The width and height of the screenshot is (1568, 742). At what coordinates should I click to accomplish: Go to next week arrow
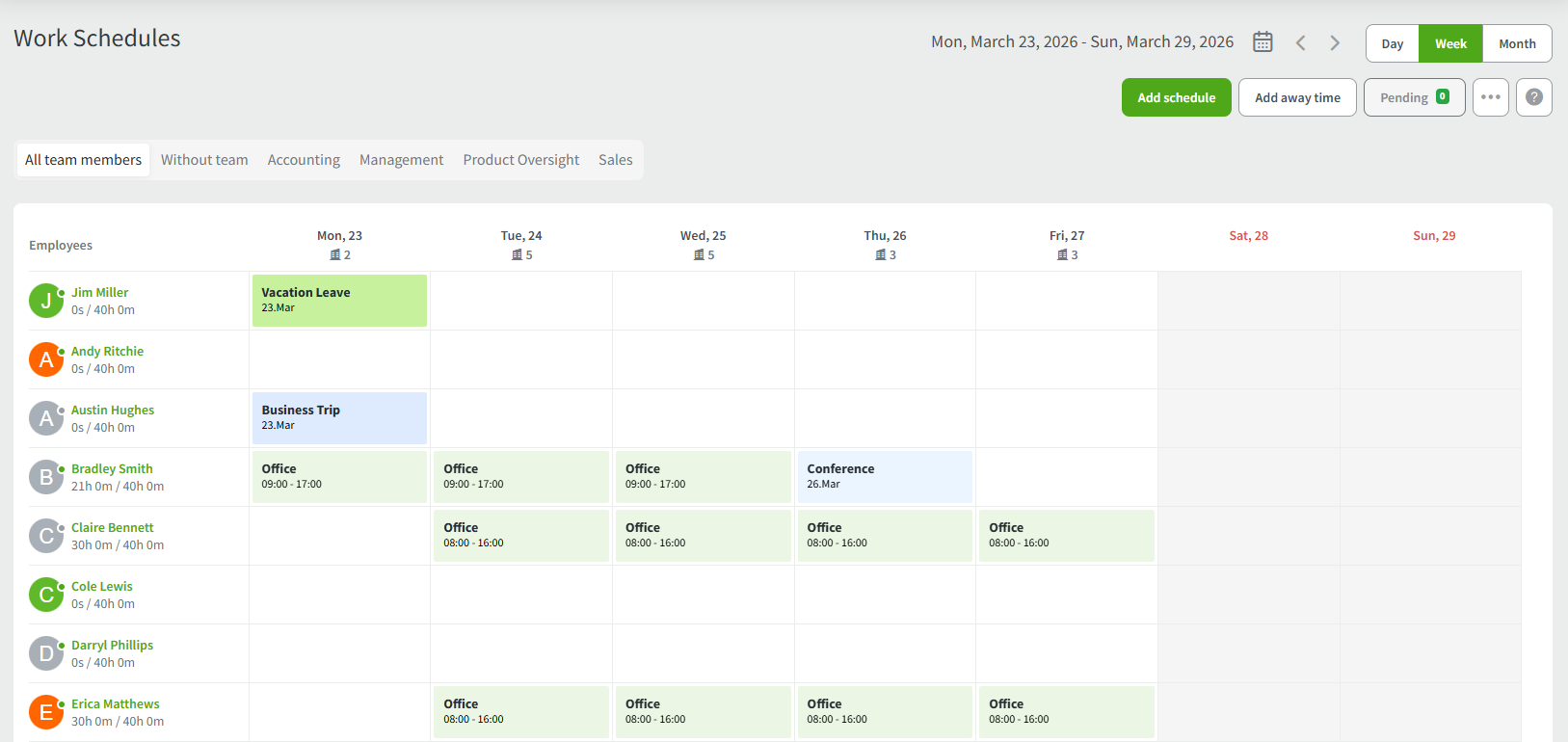pyautogui.click(x=1335, y=42)
